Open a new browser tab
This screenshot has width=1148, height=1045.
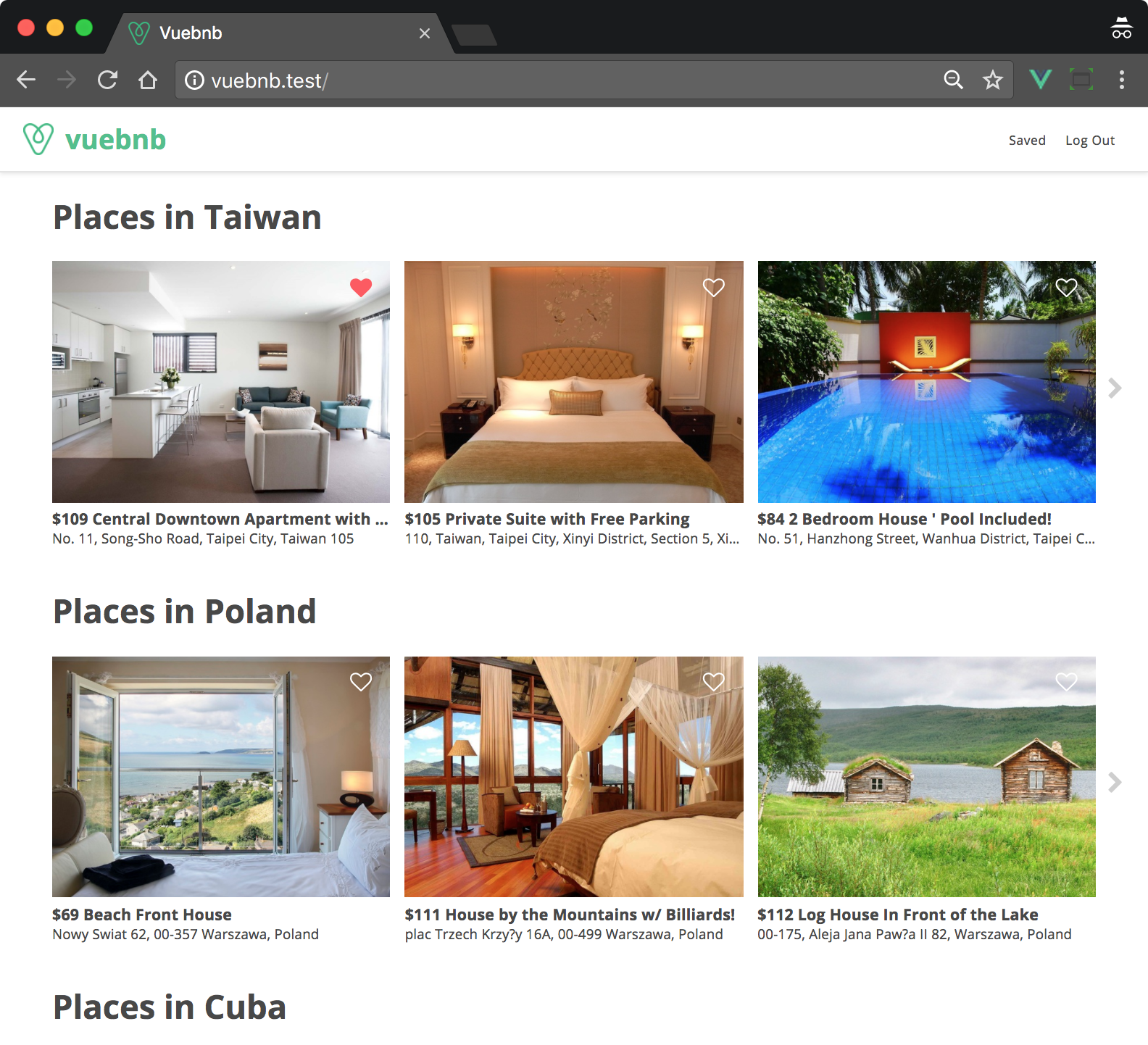click(x=474, y=34)
